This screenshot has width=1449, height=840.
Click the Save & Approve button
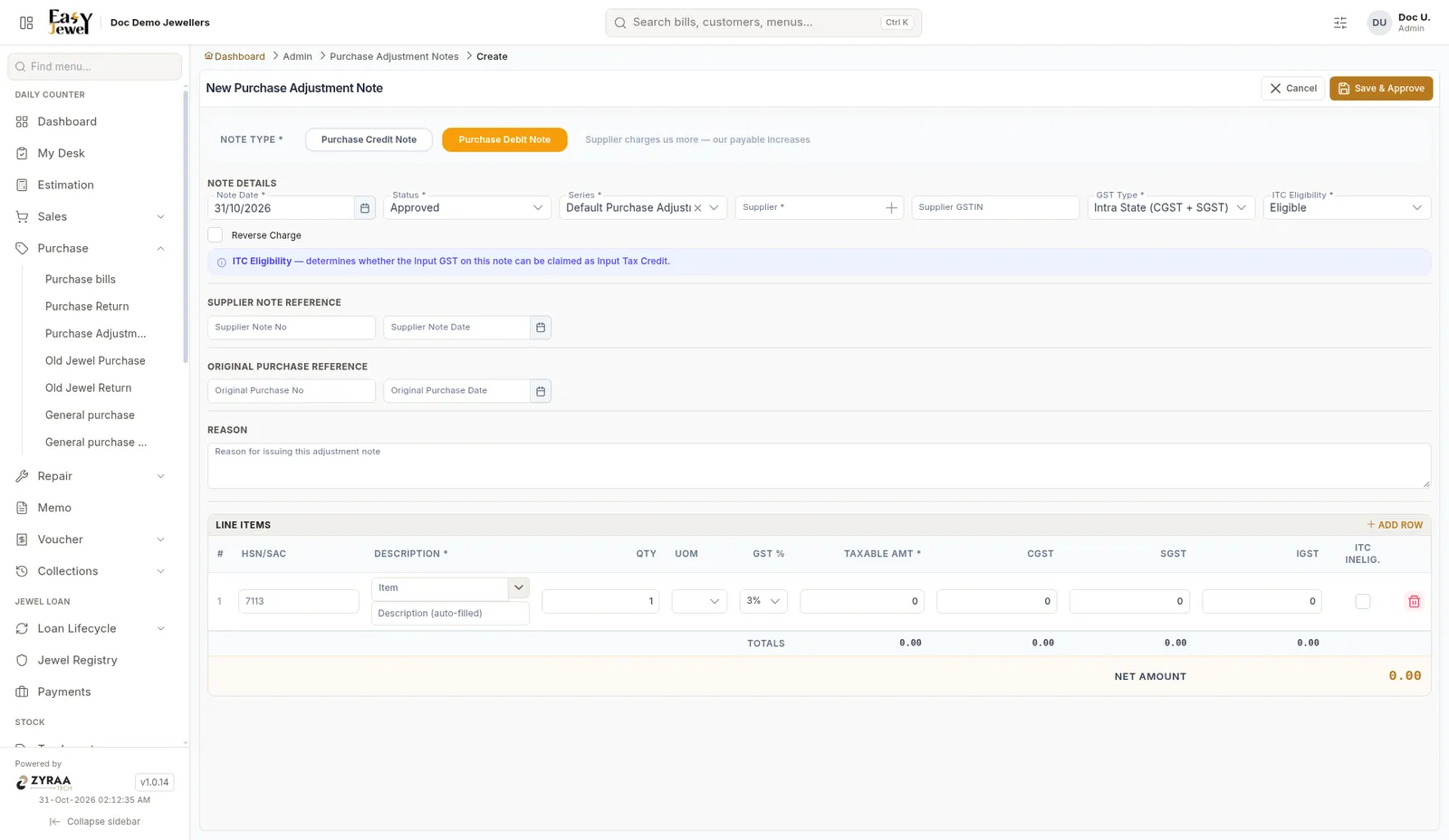(x=1381, y=89)
